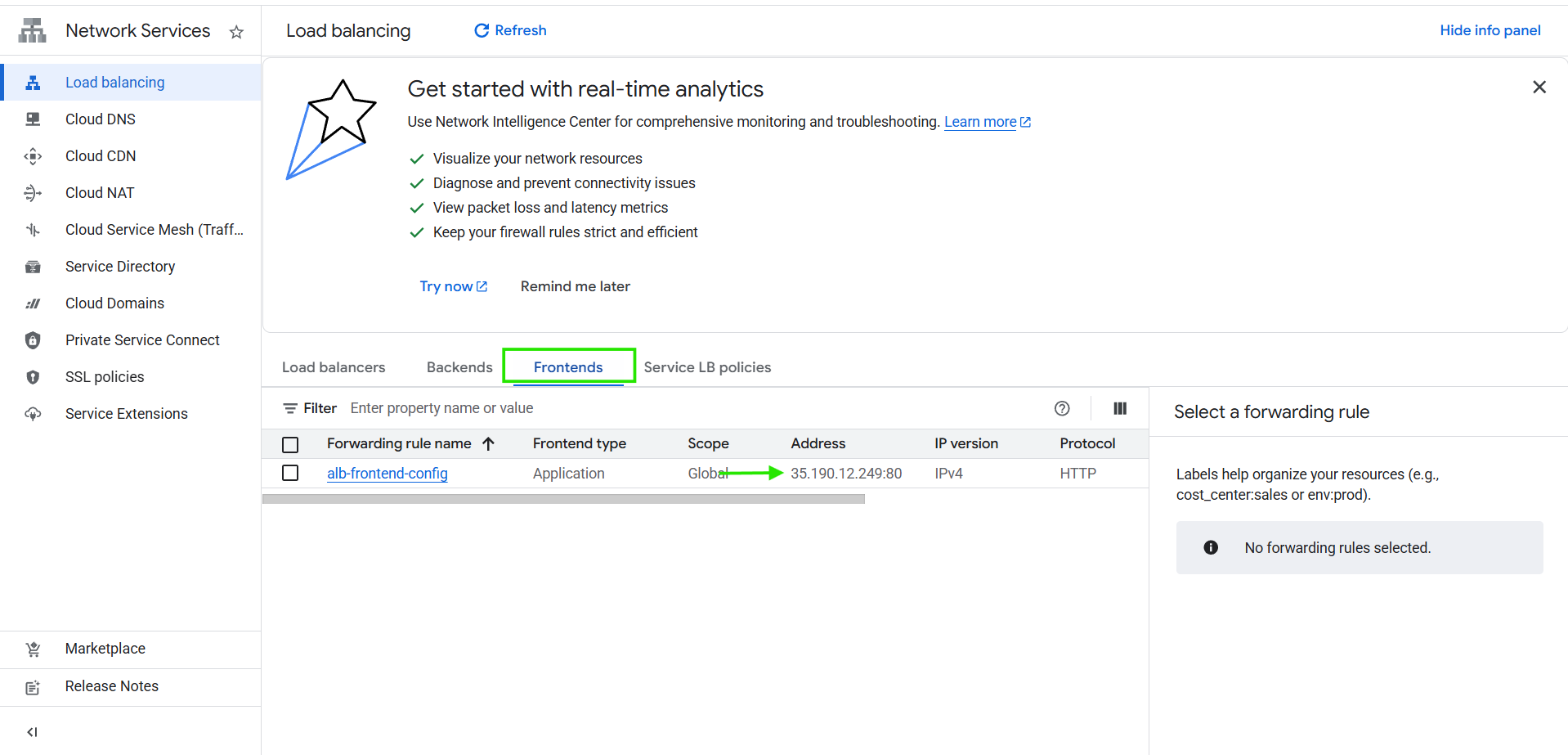Open the filter help question mark icon
This screenshot has height=755, width=1568.
tap(1062, 408)
